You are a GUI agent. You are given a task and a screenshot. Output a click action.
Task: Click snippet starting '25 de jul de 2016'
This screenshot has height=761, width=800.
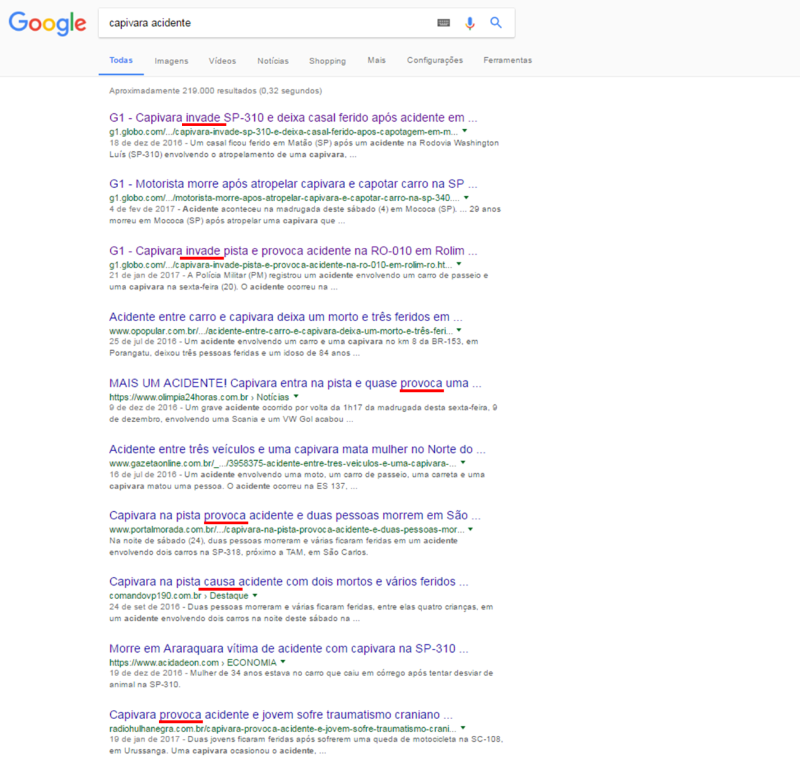(294, 347)
